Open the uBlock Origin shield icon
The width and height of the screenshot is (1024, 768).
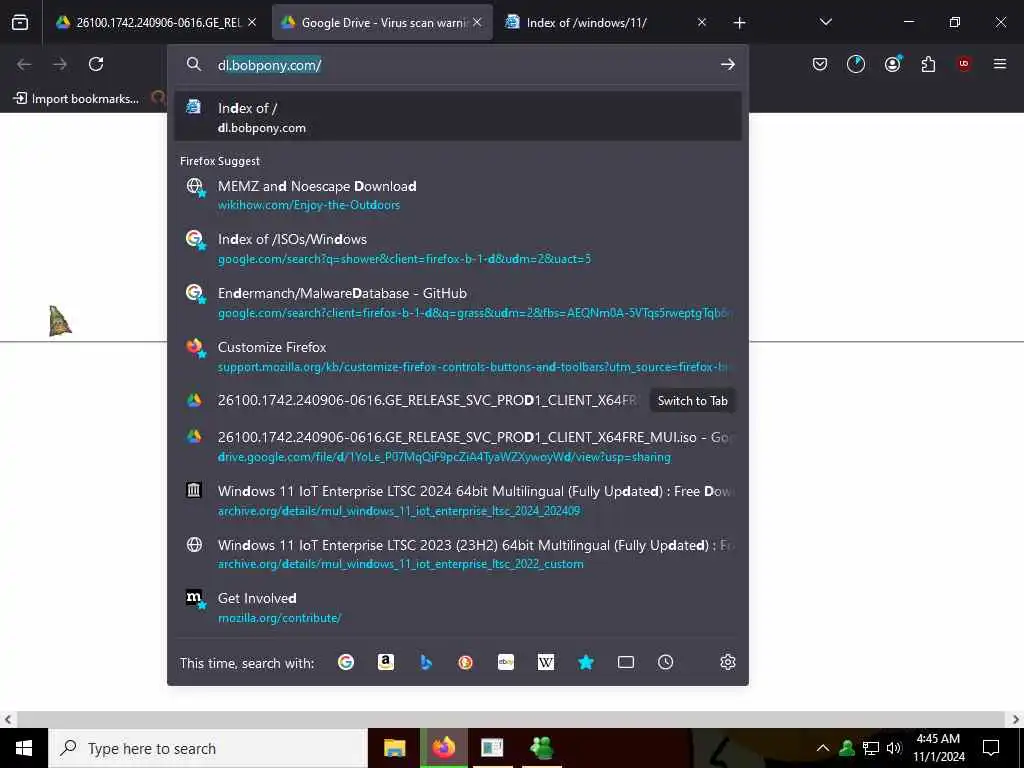(x=964, y=64)
